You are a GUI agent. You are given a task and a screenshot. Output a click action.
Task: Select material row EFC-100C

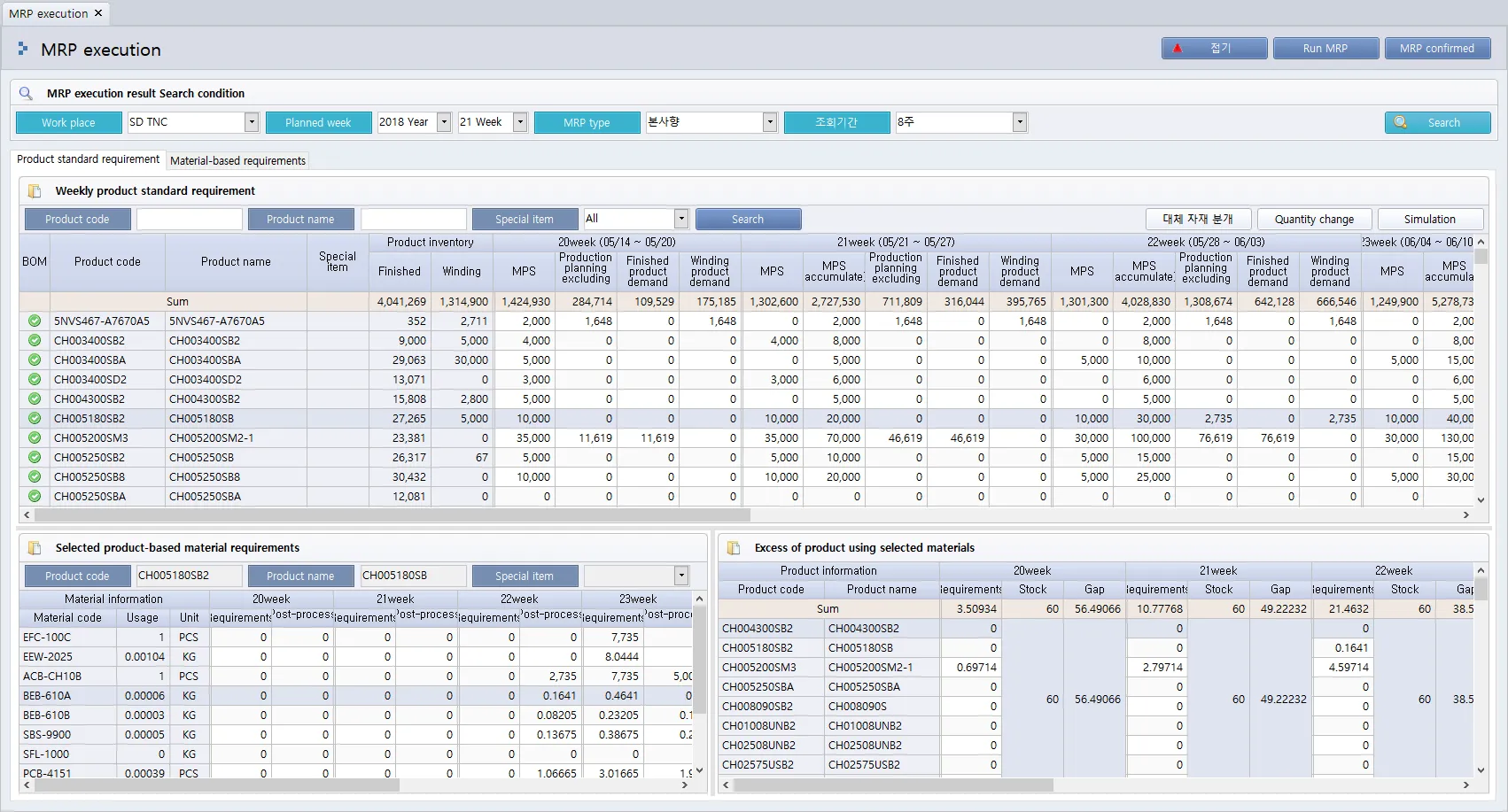click(355, 637)
